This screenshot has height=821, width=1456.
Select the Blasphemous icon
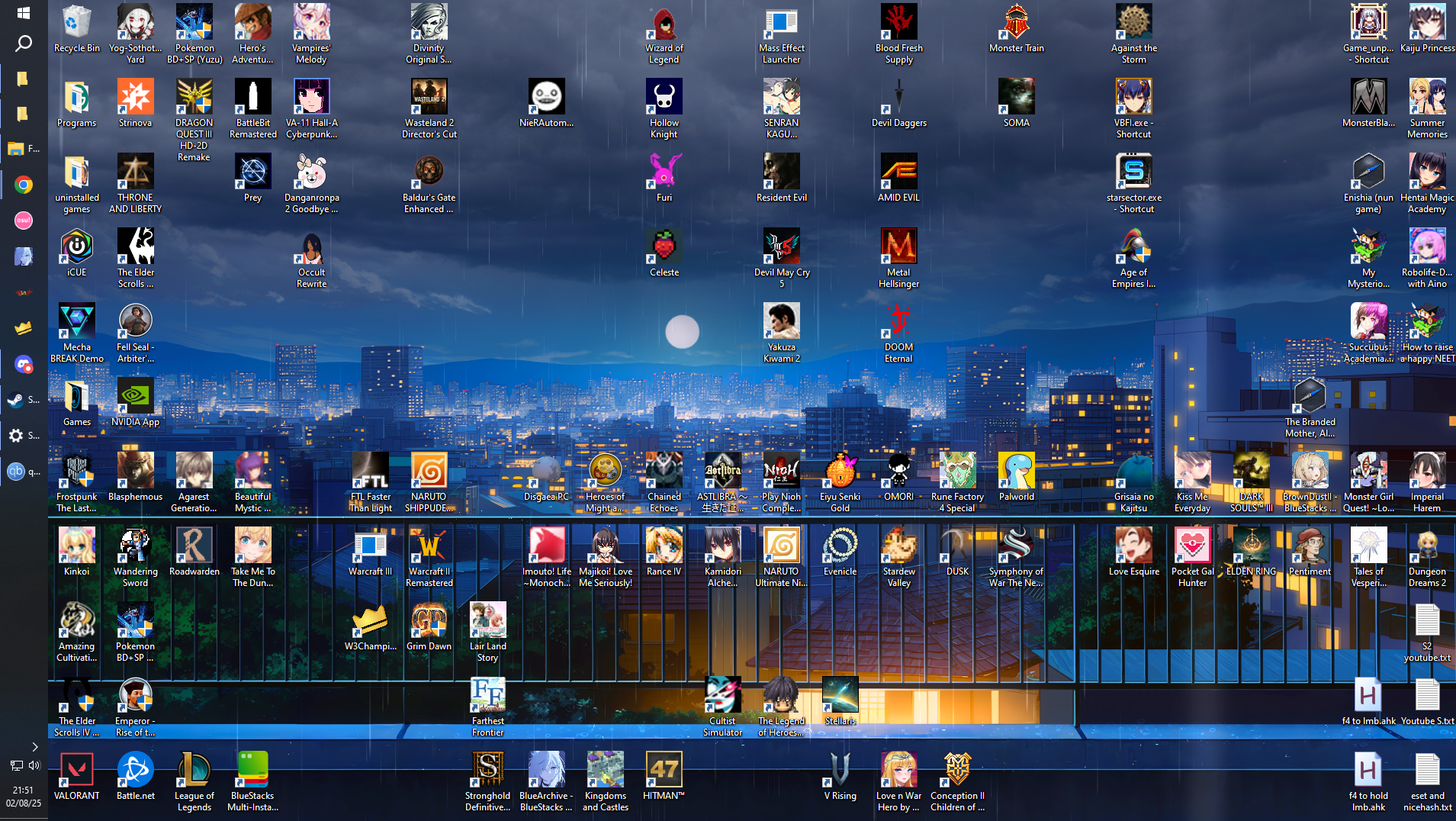[135, 478]
